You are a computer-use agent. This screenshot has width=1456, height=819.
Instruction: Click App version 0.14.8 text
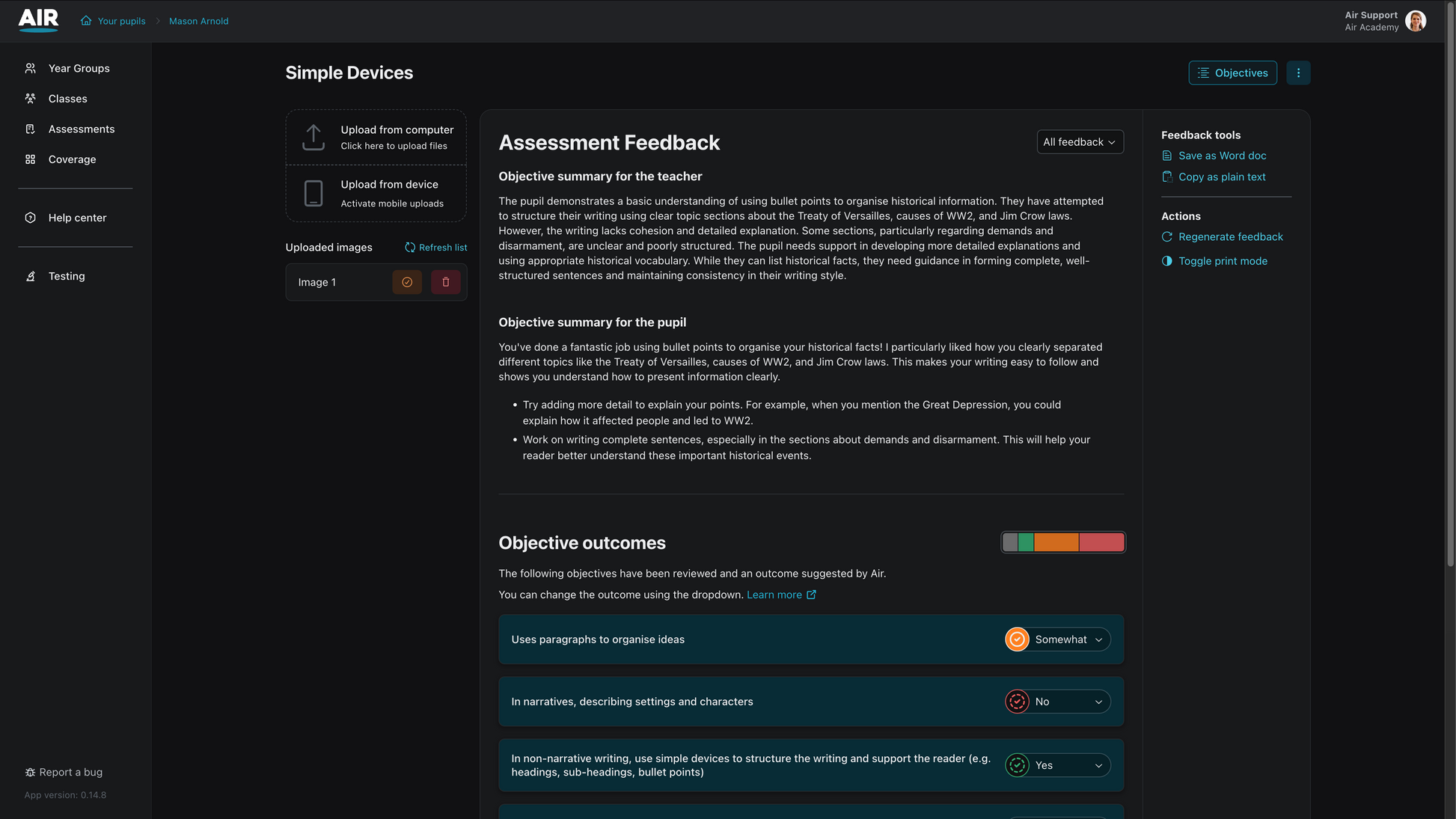(x=65, y=795)
